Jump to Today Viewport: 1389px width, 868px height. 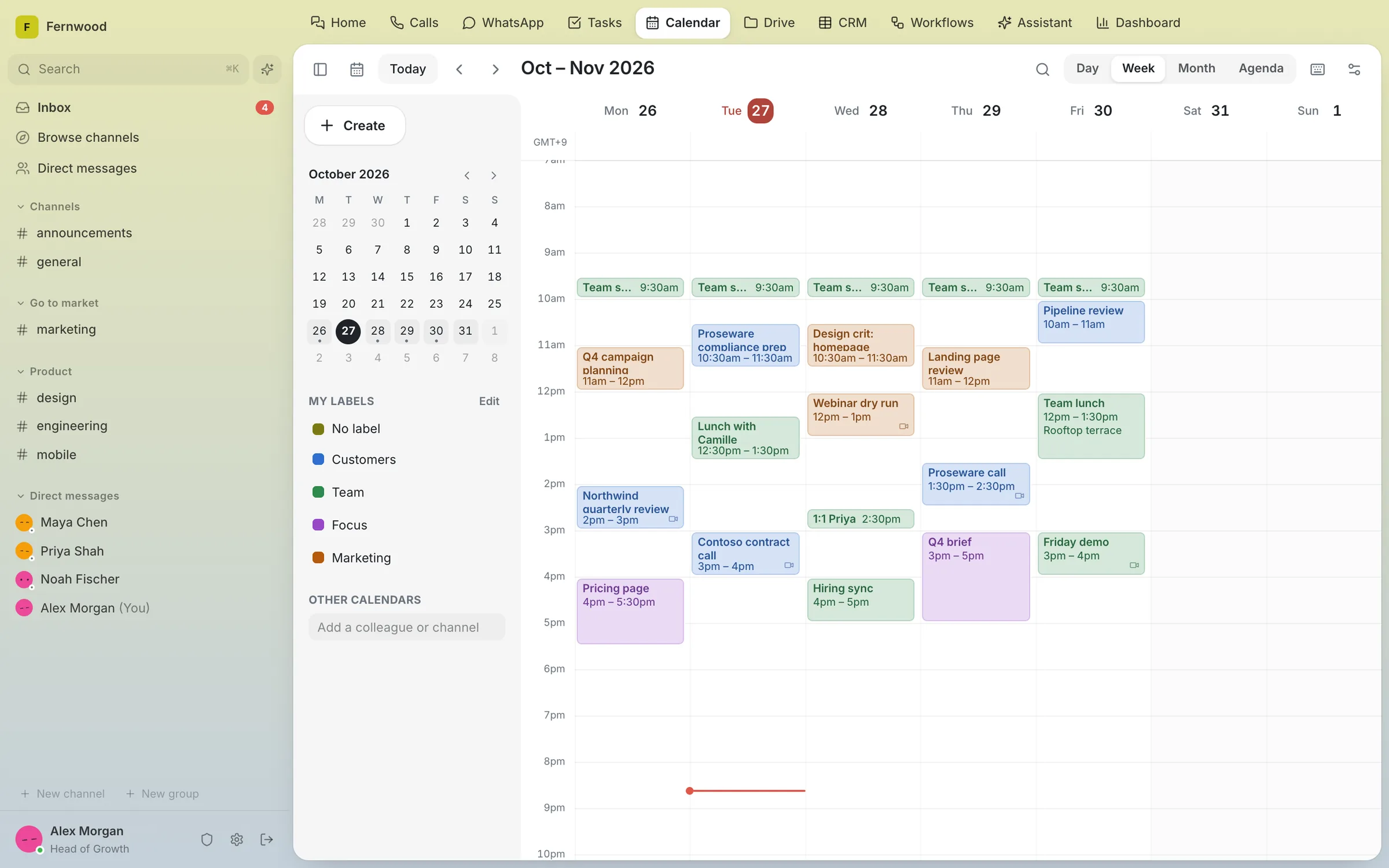(x=408, y=69)
